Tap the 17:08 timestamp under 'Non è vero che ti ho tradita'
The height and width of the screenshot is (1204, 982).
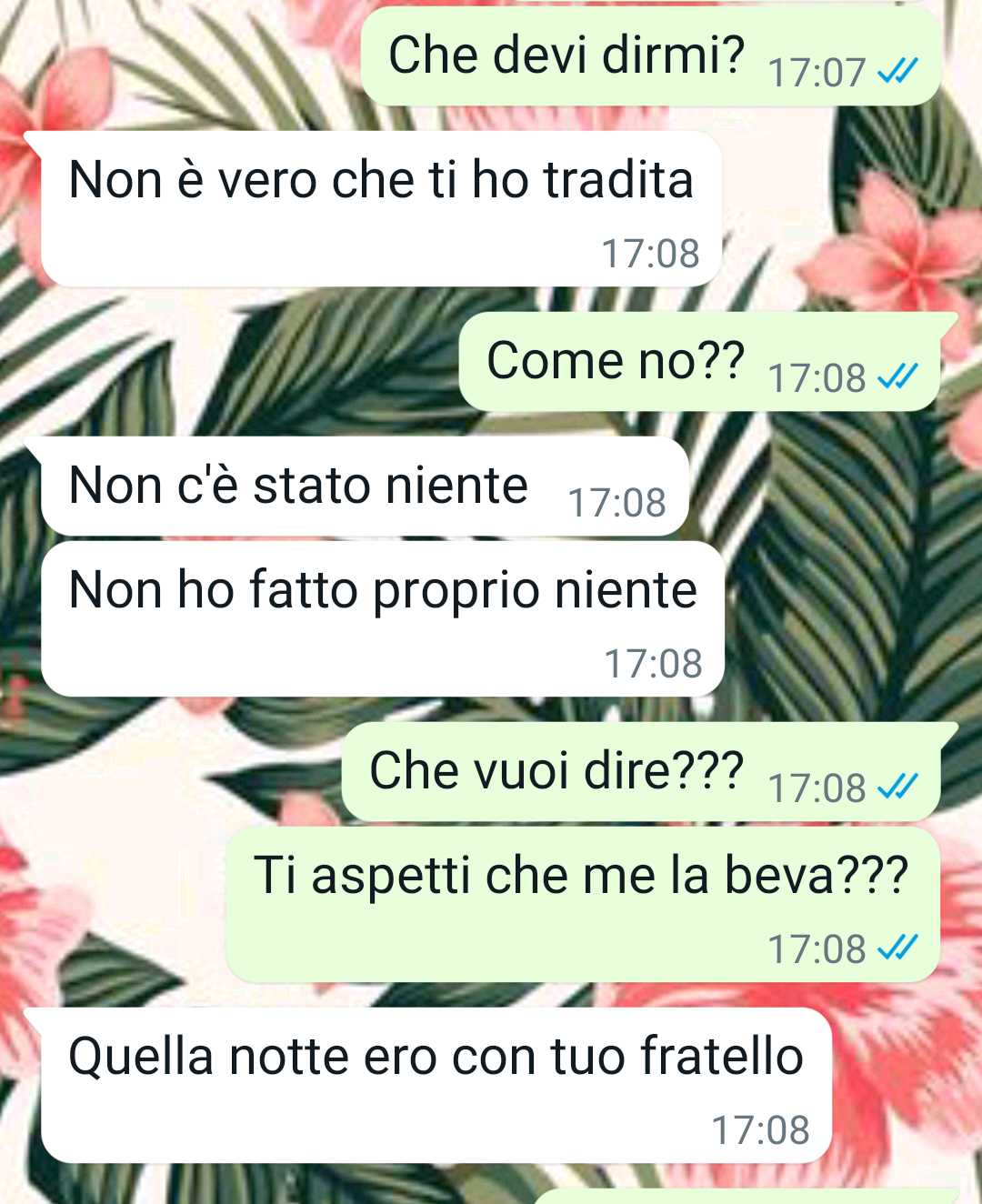click(x=650, y=253)
